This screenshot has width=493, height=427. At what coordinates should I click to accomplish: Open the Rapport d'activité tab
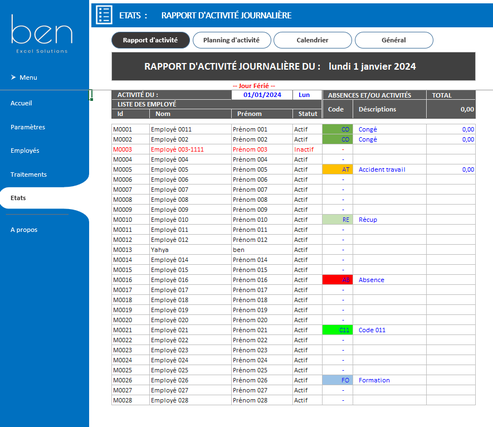tap(150, 40)
